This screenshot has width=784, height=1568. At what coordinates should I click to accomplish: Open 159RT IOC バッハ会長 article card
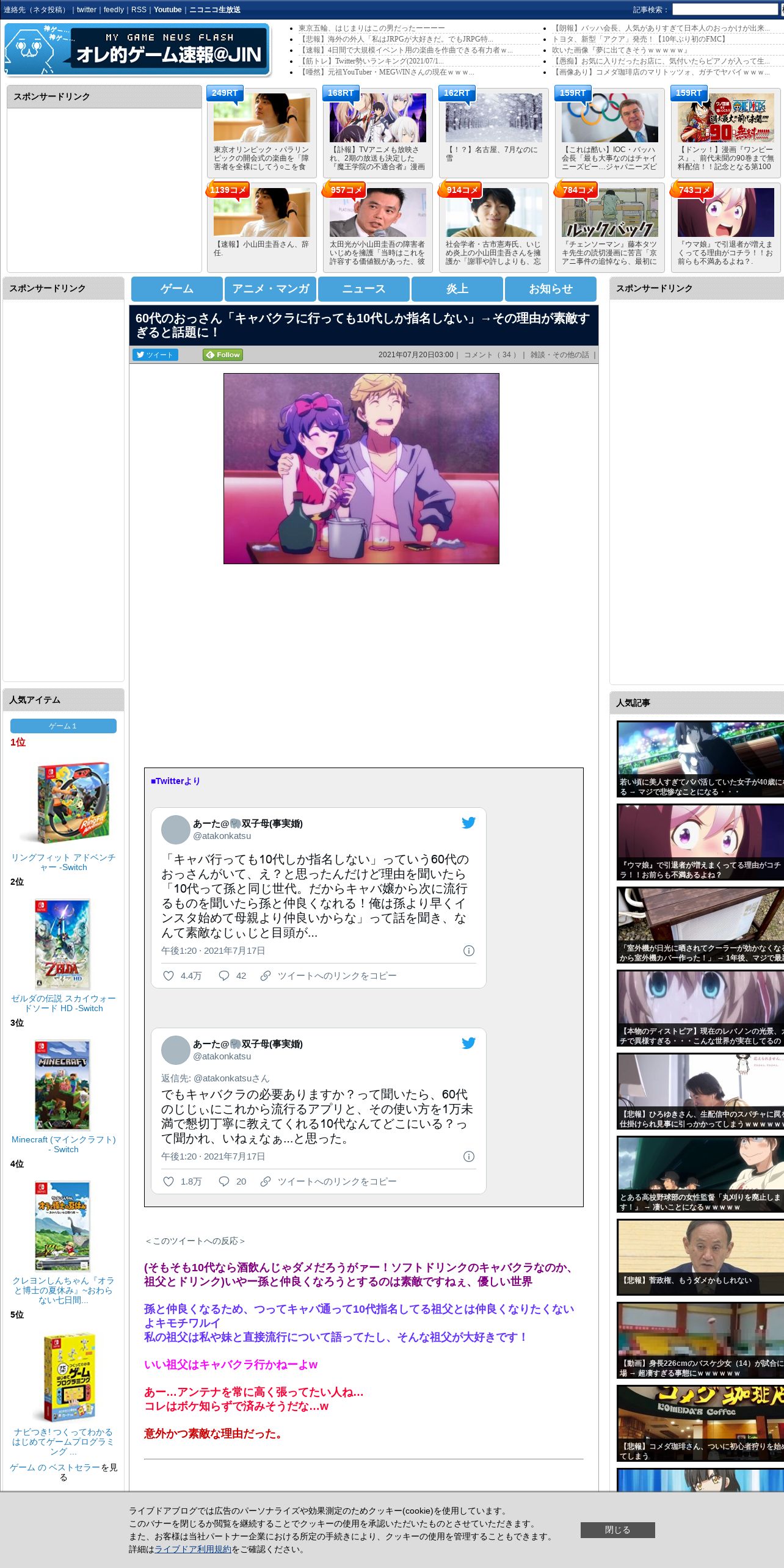609,132
